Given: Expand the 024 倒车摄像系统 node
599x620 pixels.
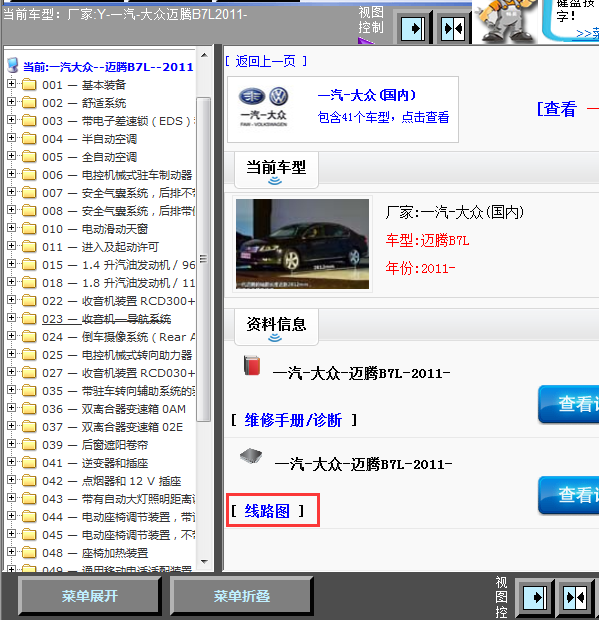Looking at the screenshot, I should click(x=11, y=335).
